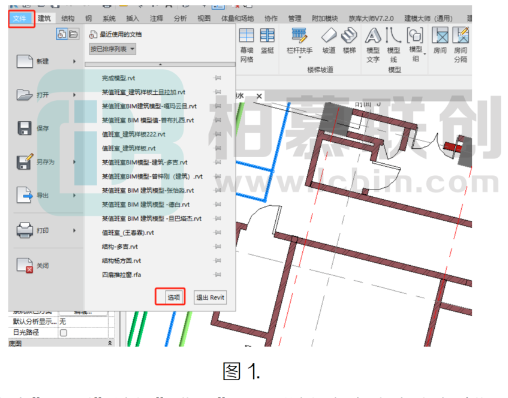Switch to the View (视图) ribbon tab

(x=204, y=18)
